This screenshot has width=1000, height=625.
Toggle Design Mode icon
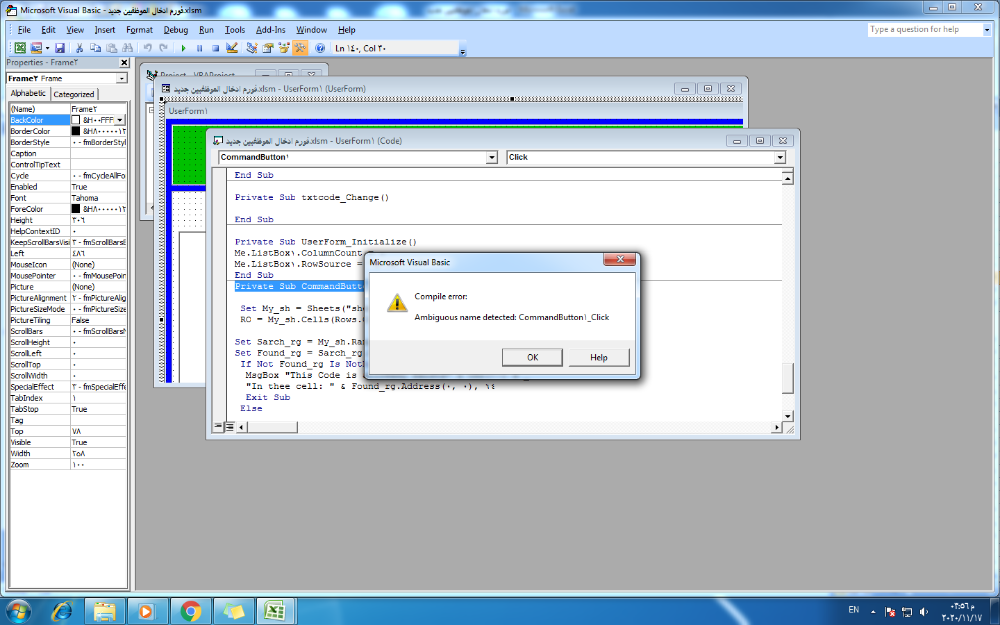pos(232,48)
